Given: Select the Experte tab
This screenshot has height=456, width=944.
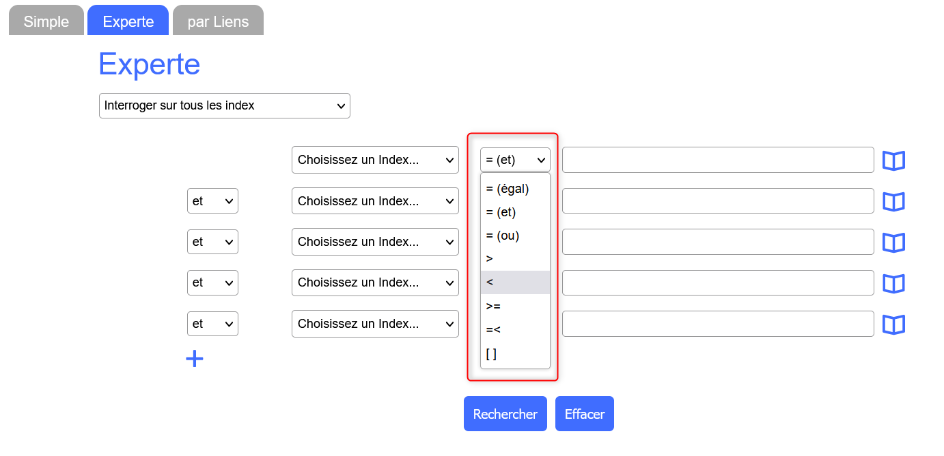Looking at the screenshot, I should (128, 21).
